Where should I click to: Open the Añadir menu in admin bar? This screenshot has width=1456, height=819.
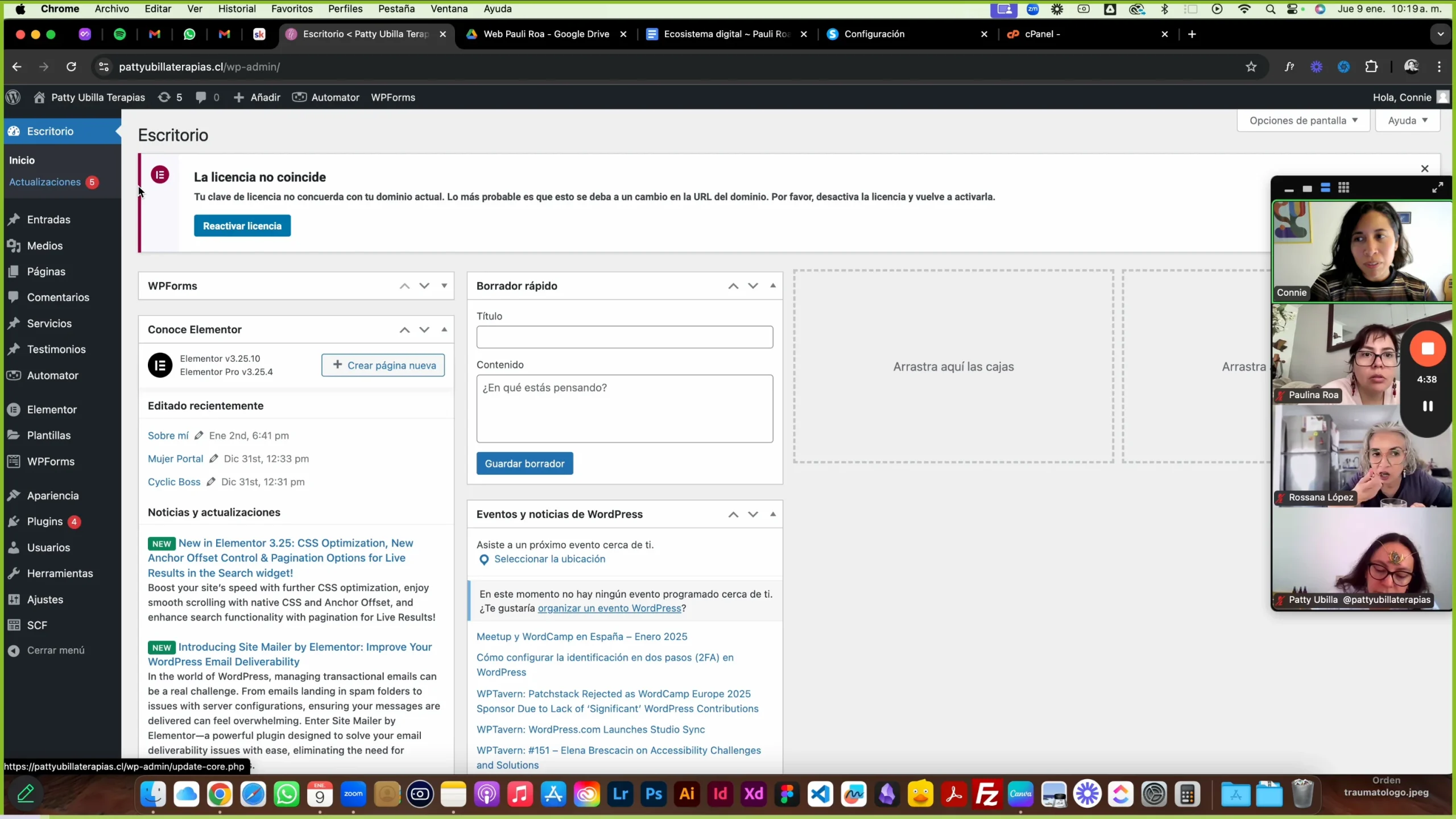click(257, 97)
